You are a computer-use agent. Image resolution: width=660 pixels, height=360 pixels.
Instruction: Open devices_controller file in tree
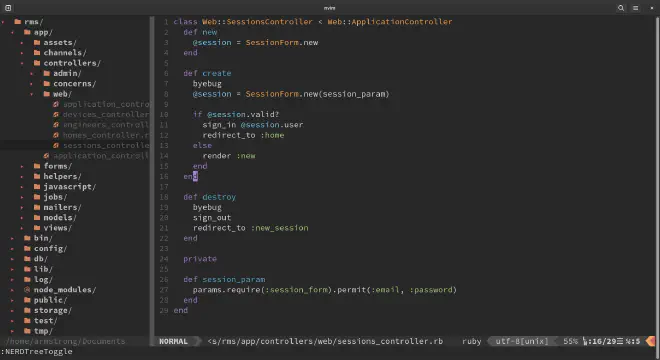point(106,115)
